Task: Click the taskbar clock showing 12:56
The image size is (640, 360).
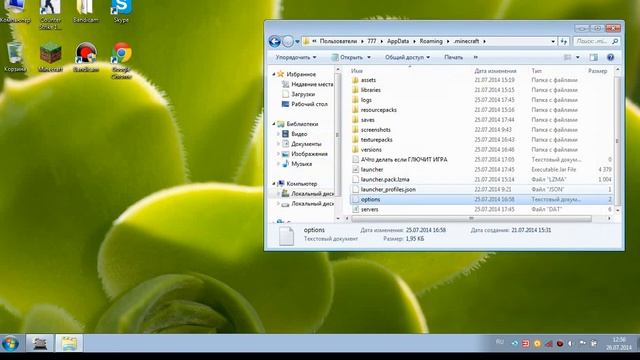Action: tap(619, 343)
